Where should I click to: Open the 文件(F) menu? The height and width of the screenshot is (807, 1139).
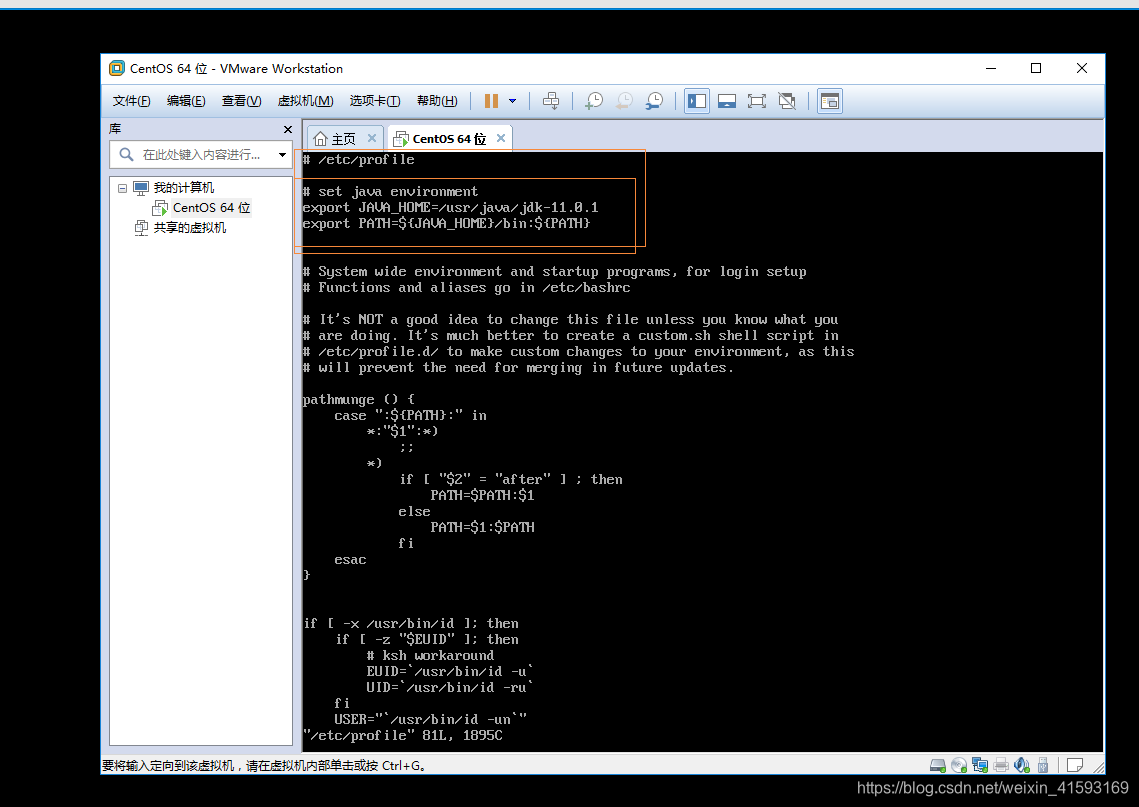tap(131, 101)
